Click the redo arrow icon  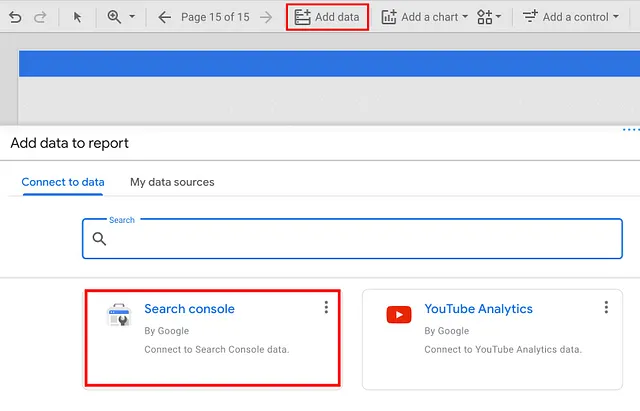40,17
